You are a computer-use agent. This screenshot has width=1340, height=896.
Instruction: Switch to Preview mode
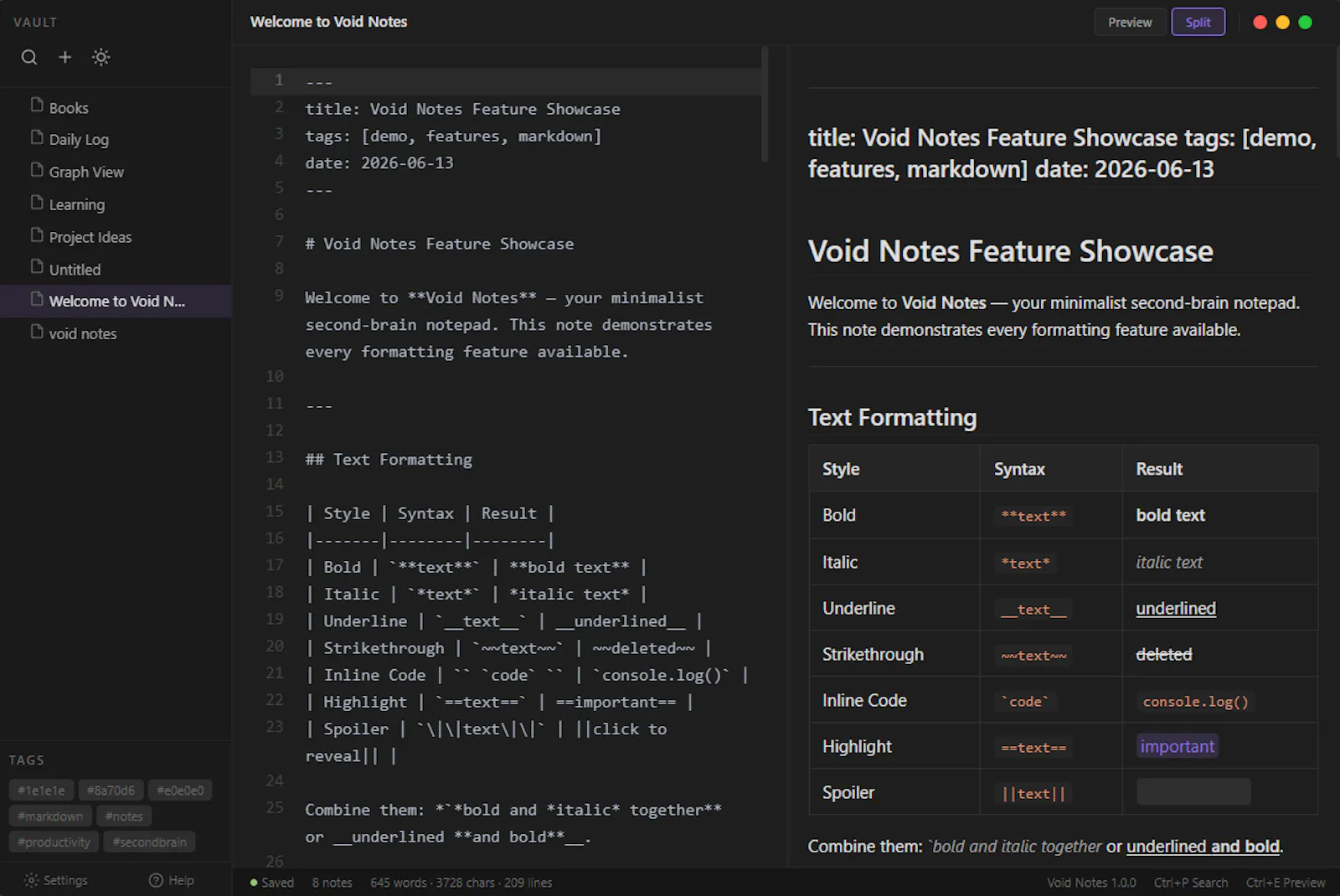tap(1130, 23)
